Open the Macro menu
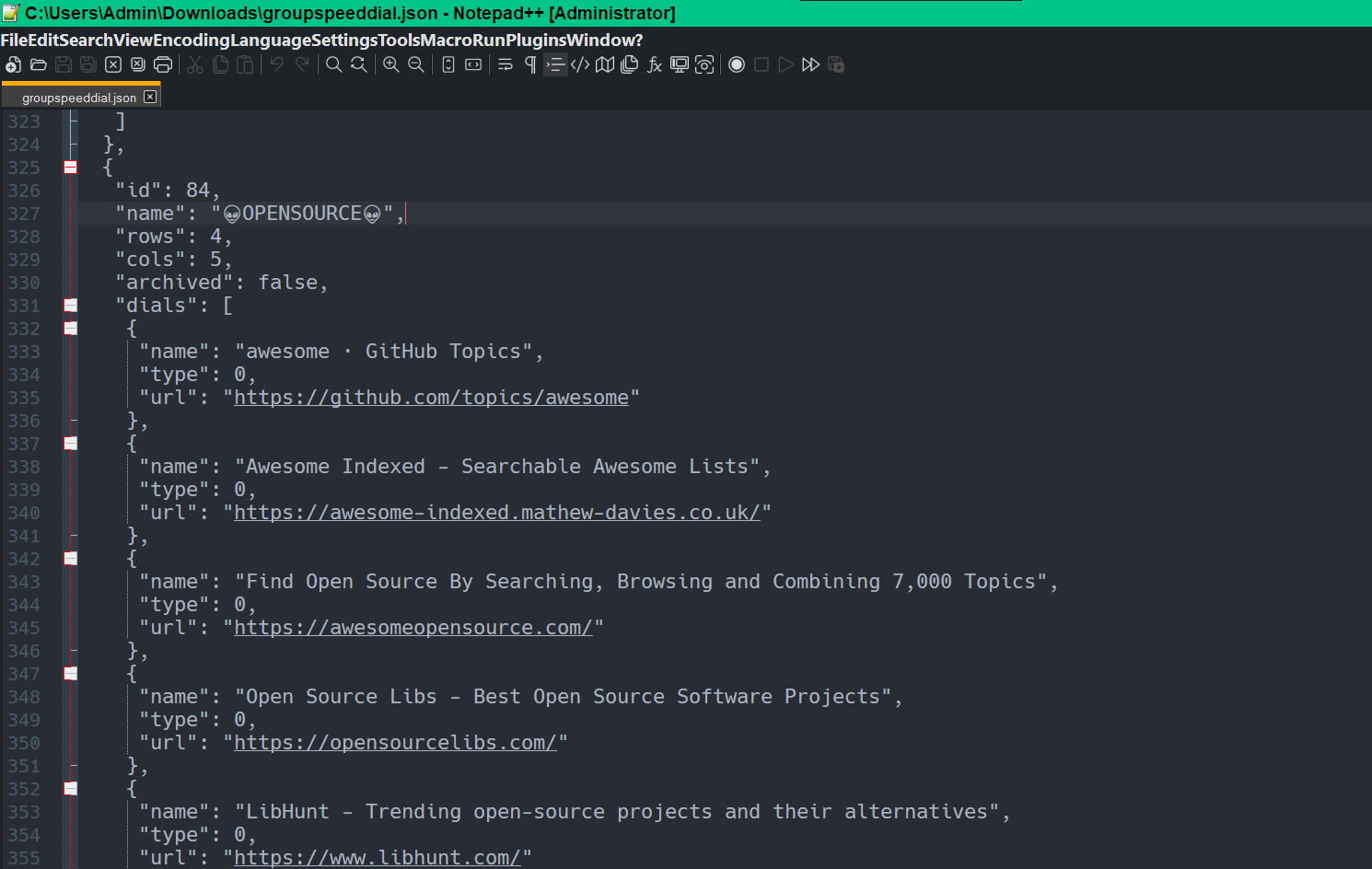Image resolution: width=1372 pixels, height=869 pixels. point(446,40)
